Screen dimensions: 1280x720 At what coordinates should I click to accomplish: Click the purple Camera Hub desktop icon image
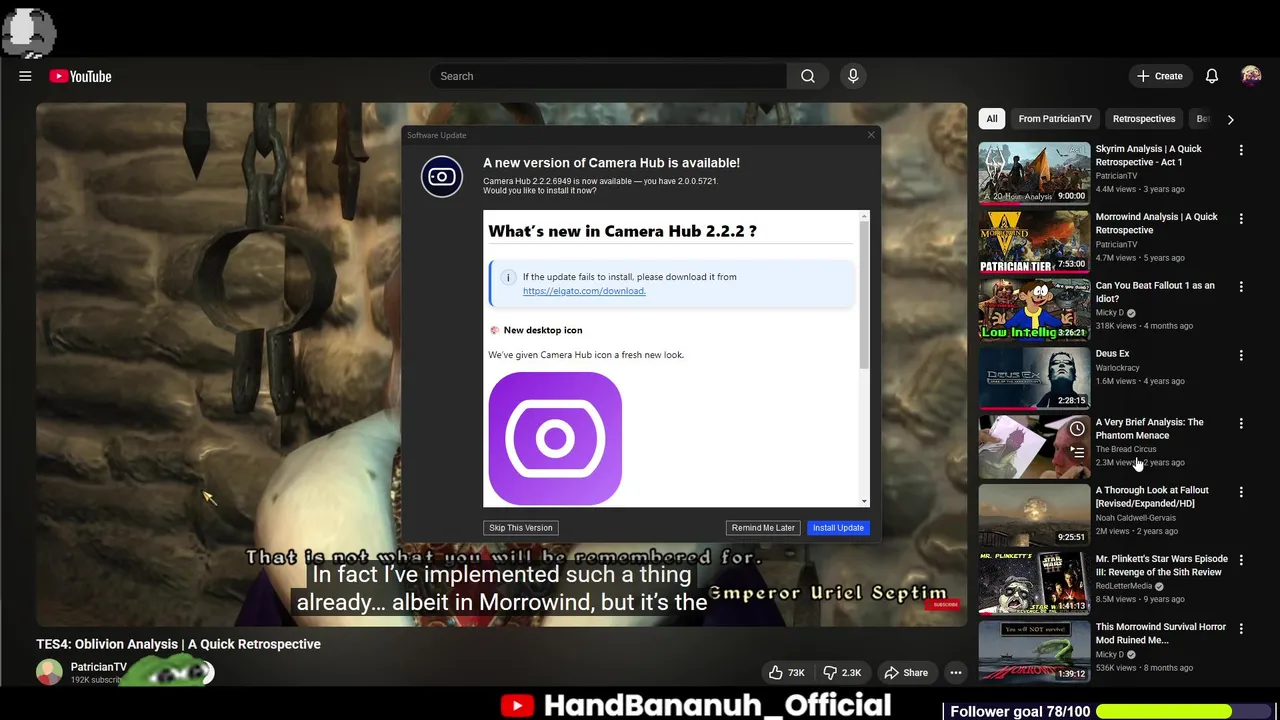coord(555,439)
